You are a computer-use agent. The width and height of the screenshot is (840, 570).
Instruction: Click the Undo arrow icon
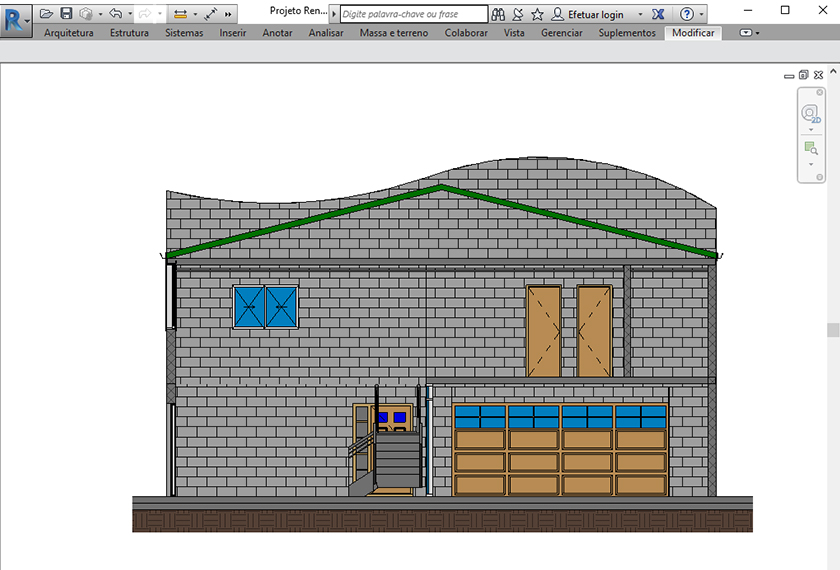pos(115,14)
